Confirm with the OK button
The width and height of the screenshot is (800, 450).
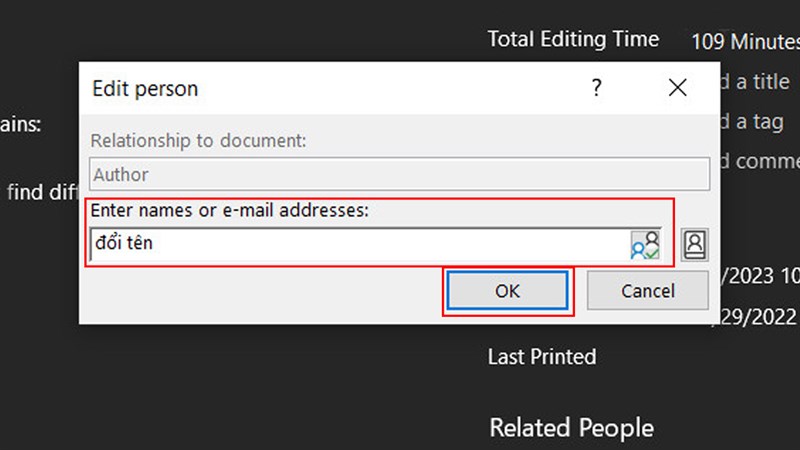tap(508, 291)
